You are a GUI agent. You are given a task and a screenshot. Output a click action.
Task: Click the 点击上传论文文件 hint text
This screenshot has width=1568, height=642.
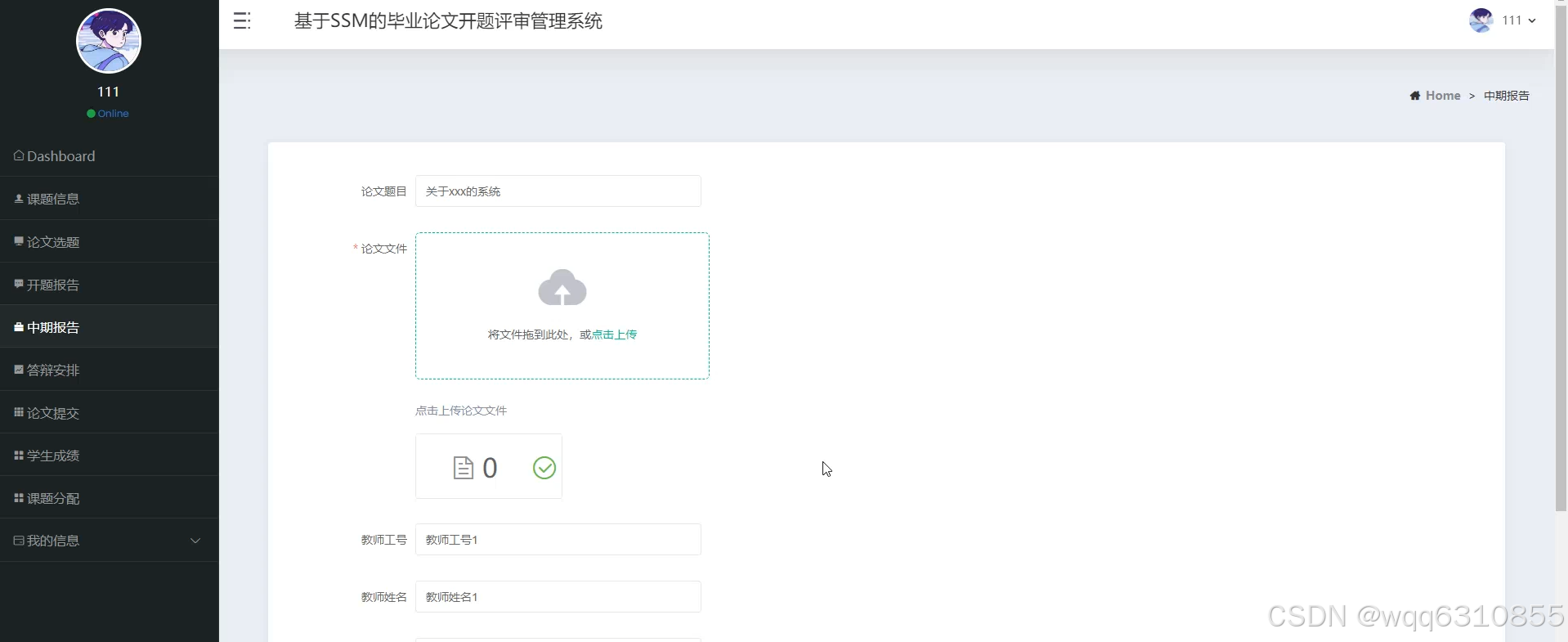(x=461, y=411)
